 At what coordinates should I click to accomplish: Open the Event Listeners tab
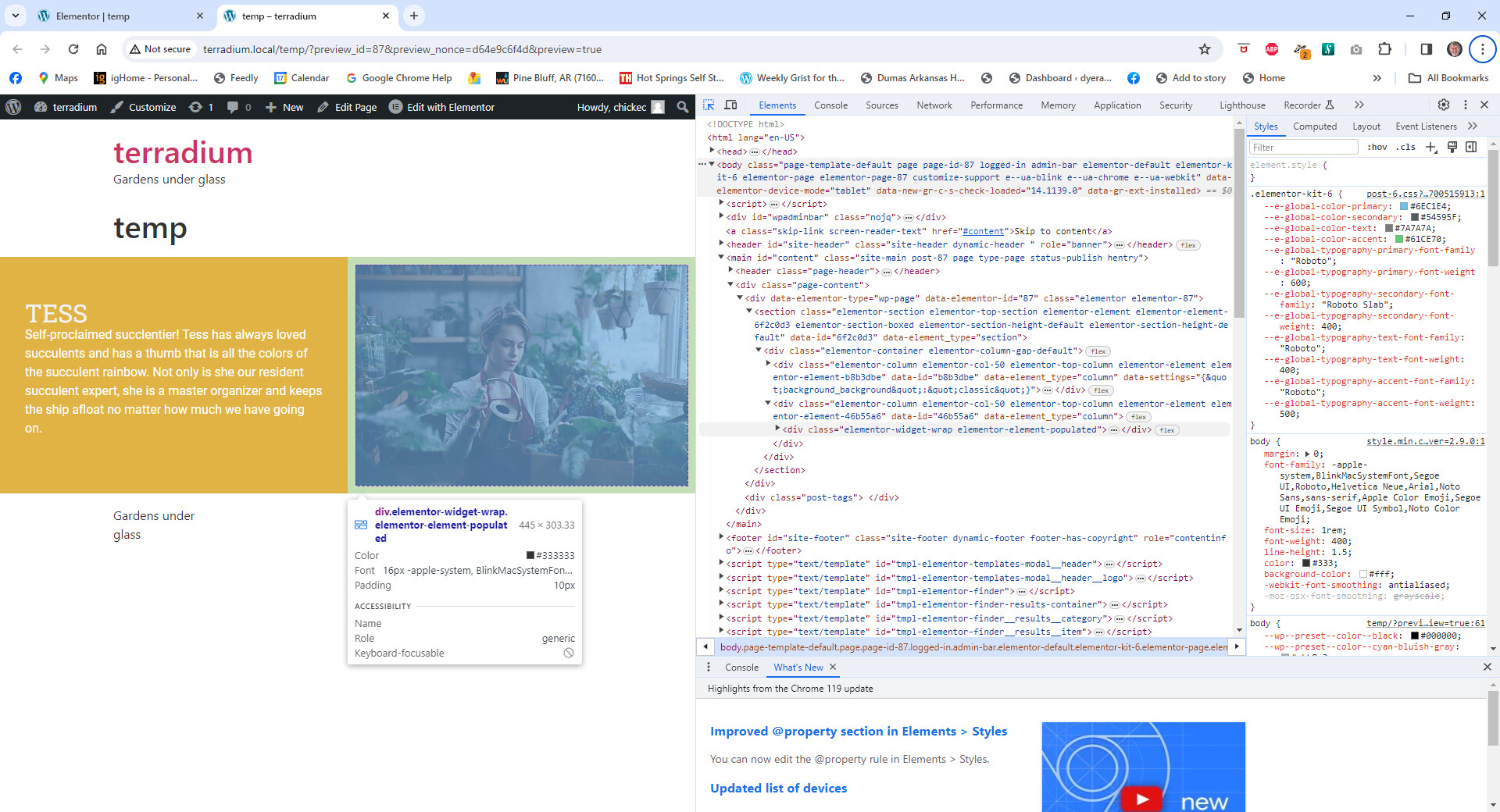[1426, 126]
